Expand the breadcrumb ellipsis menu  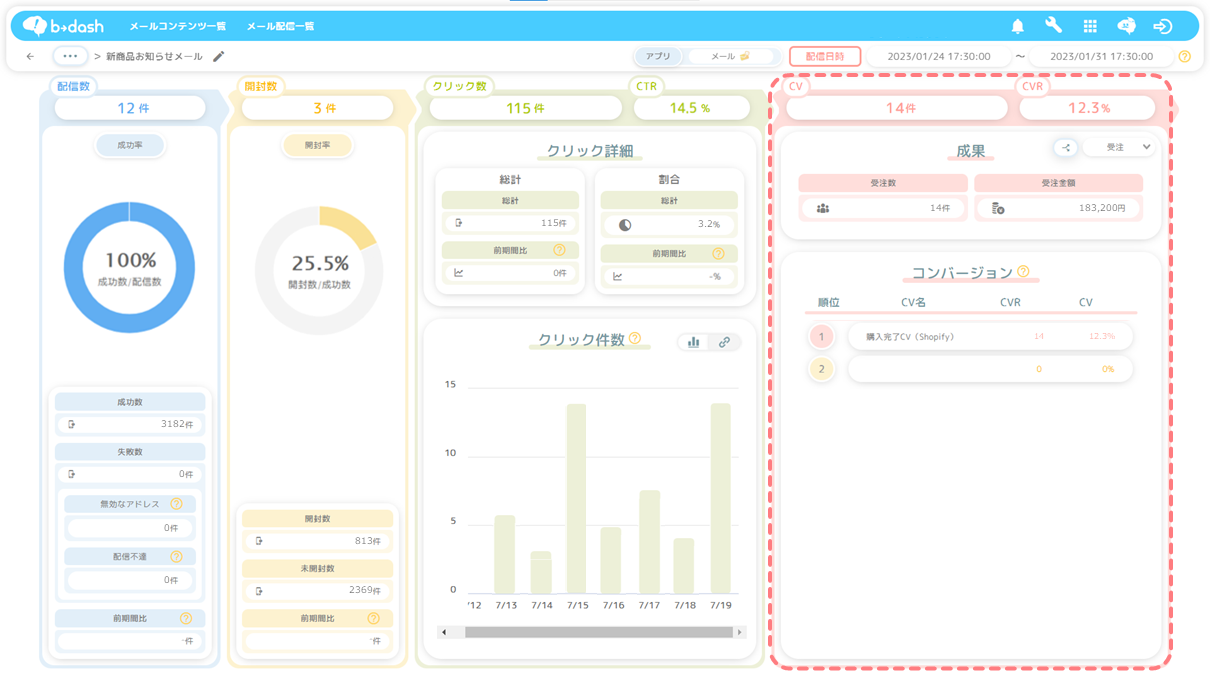pos(70,57)
